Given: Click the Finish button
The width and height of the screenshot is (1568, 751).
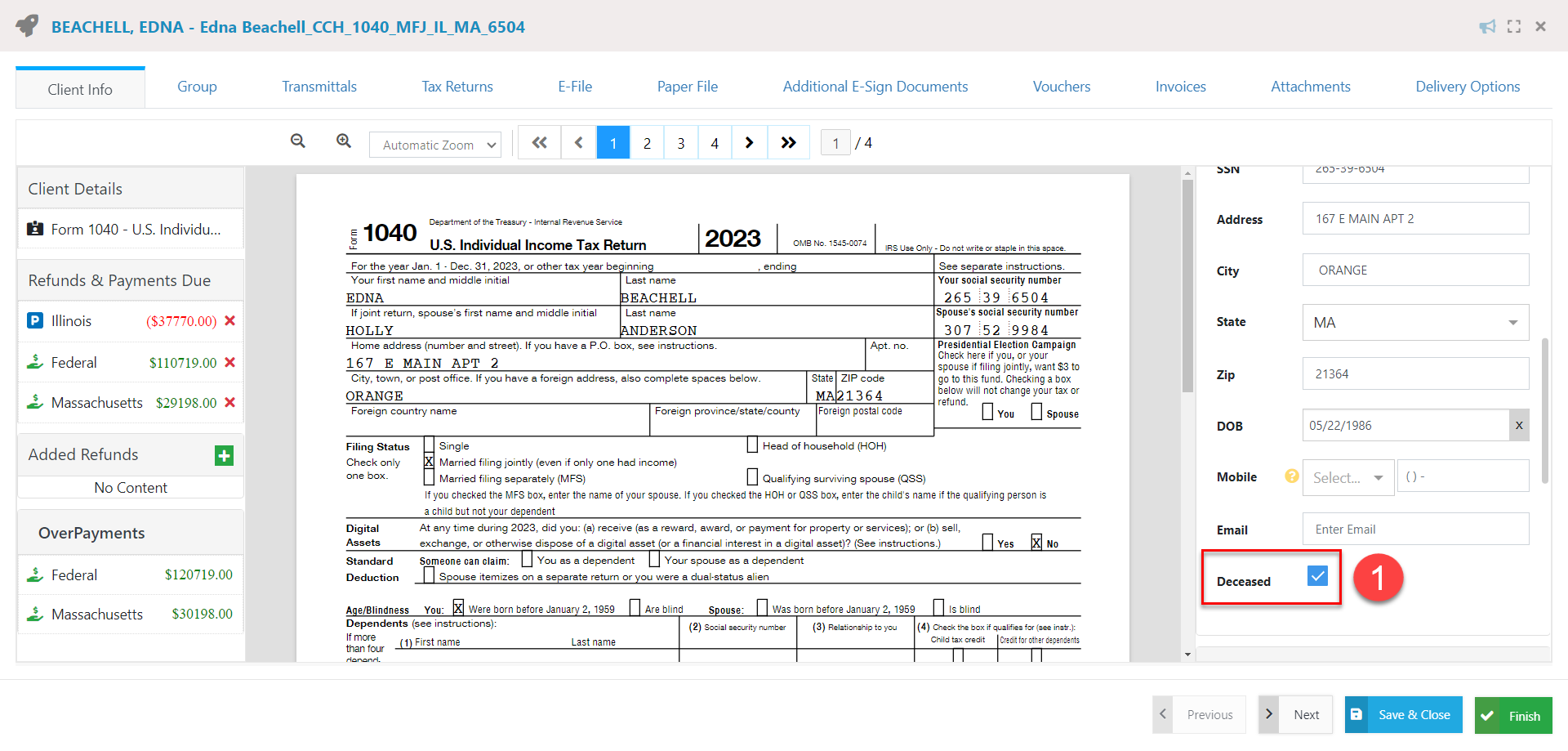Looking at the screenshot, I should tap(1513, 714).
